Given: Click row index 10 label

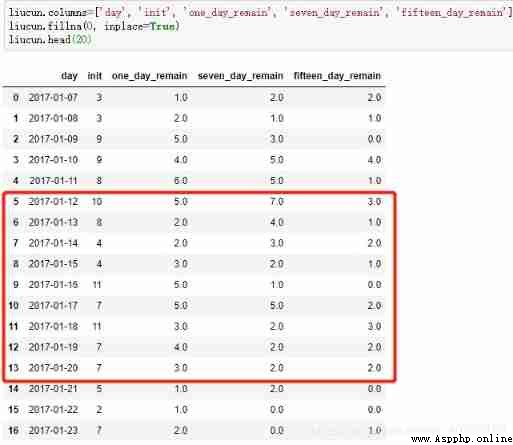Looking at the screenshot, I should tap(13, 306).
